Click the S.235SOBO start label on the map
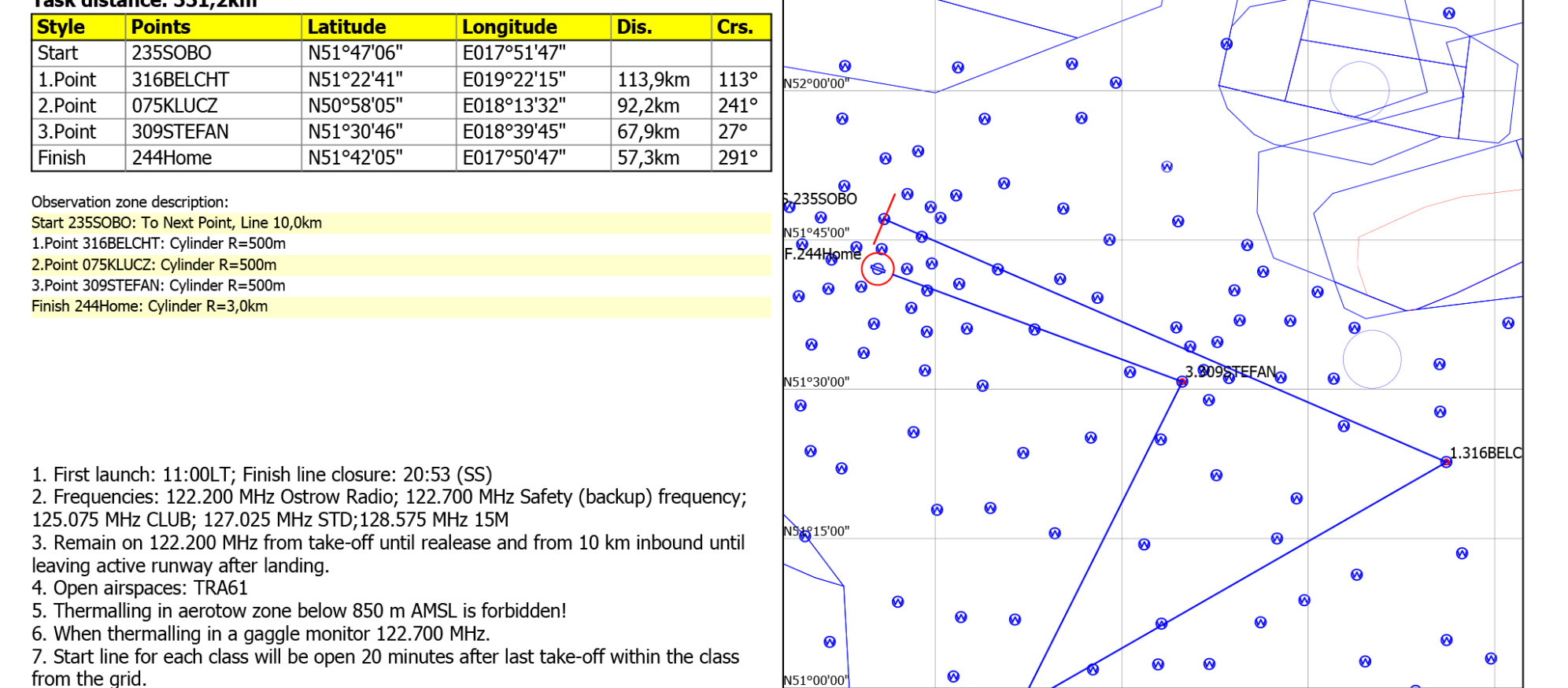The image size is (1568, 688). [822, 199]
